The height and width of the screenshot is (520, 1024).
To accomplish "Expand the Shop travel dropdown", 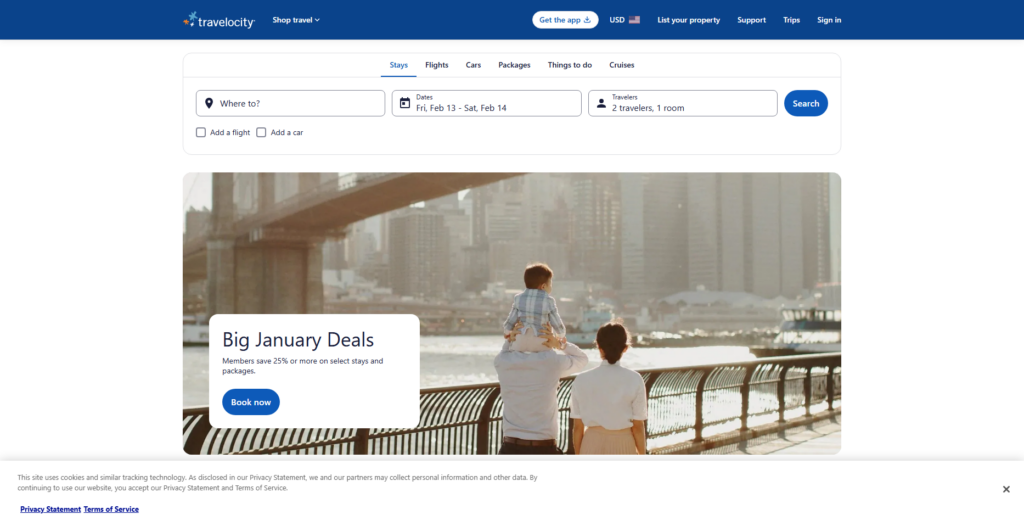I will (296, 20).
